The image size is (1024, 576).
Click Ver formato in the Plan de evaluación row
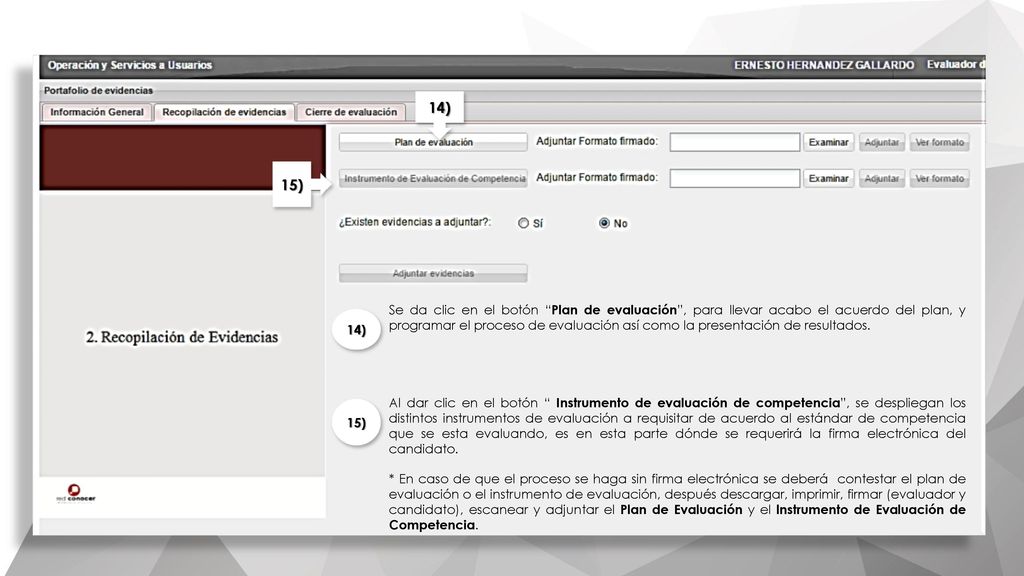[x=939, y=142]
